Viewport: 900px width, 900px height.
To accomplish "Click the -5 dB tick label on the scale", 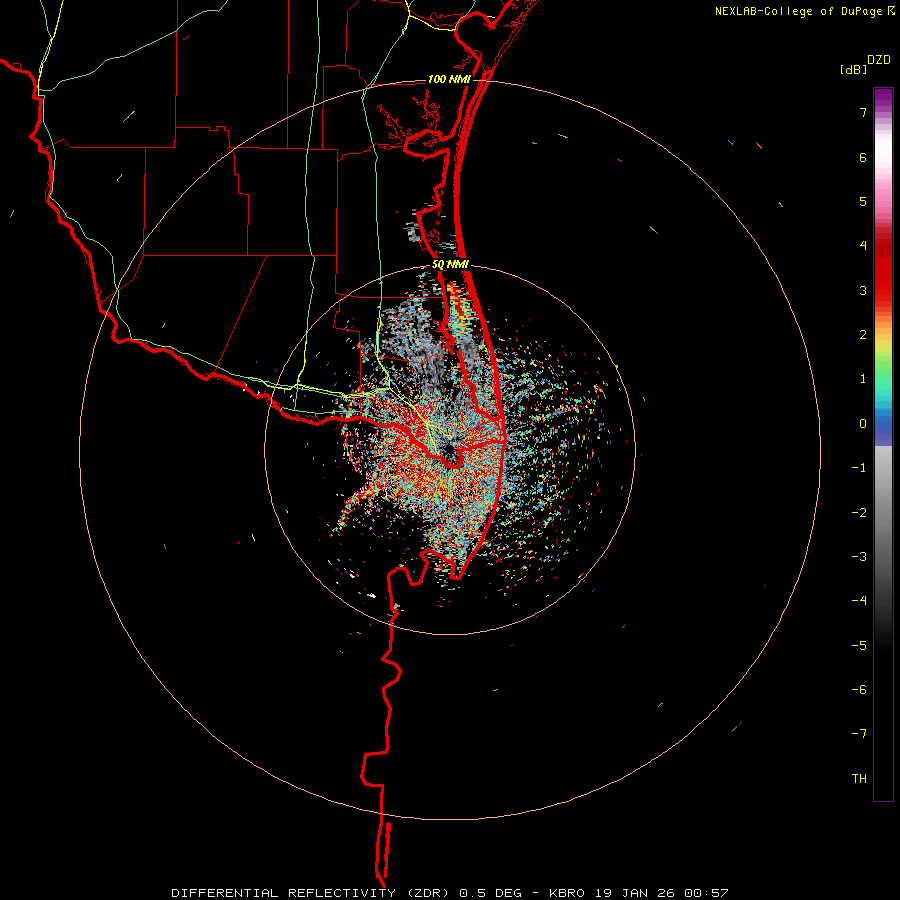I will click(x=859, y=645).
